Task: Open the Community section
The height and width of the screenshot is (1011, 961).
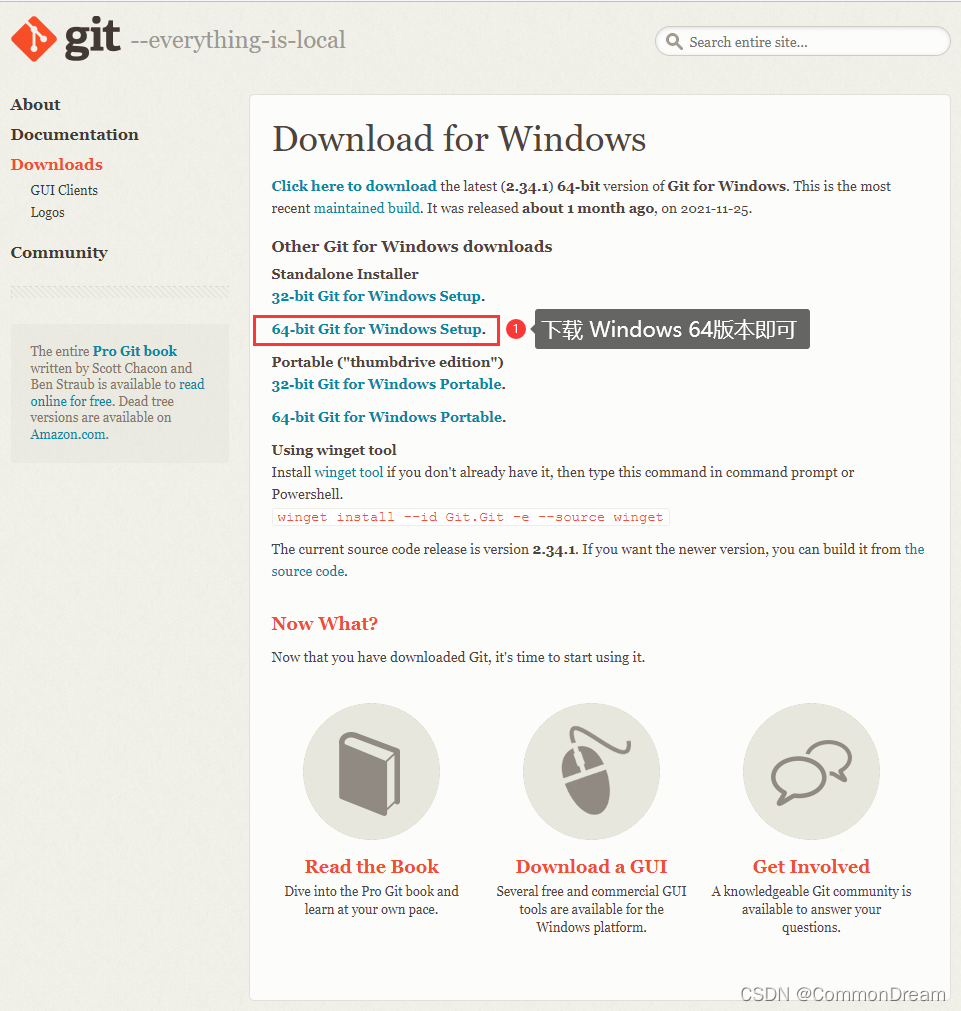Action: 59,253
